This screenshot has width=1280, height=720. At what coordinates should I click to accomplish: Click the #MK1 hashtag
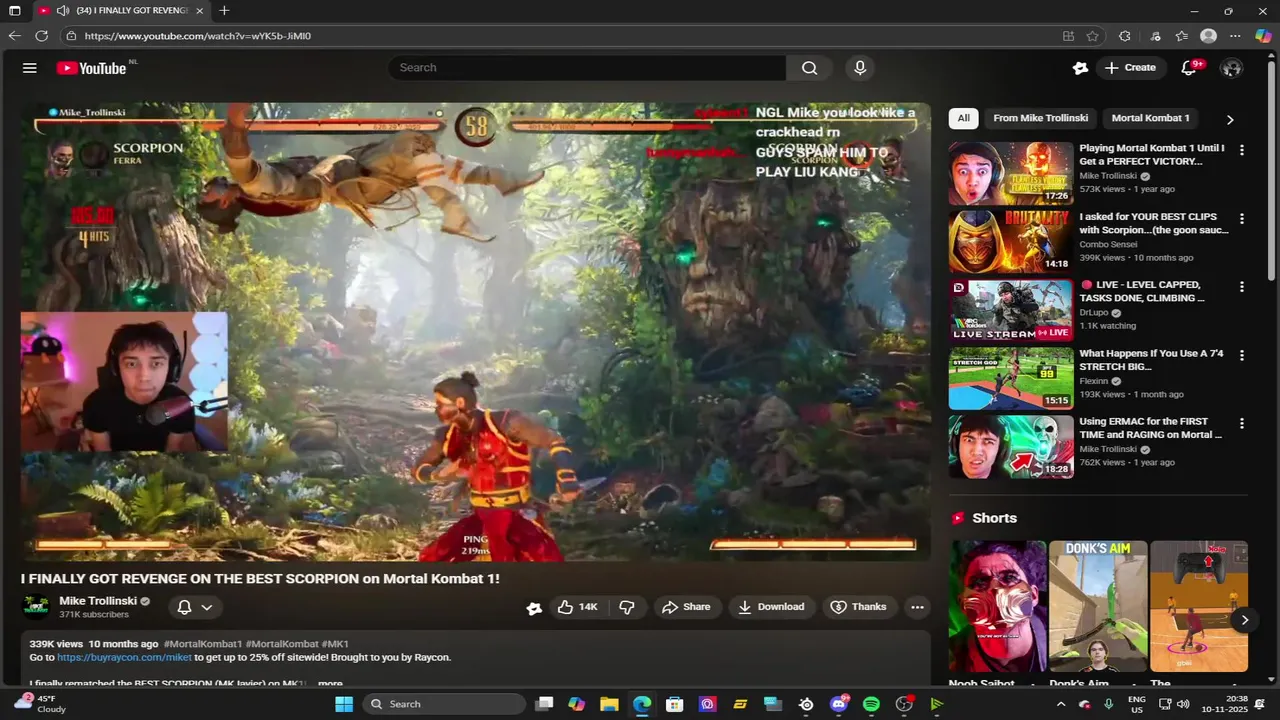pos(335,644)
